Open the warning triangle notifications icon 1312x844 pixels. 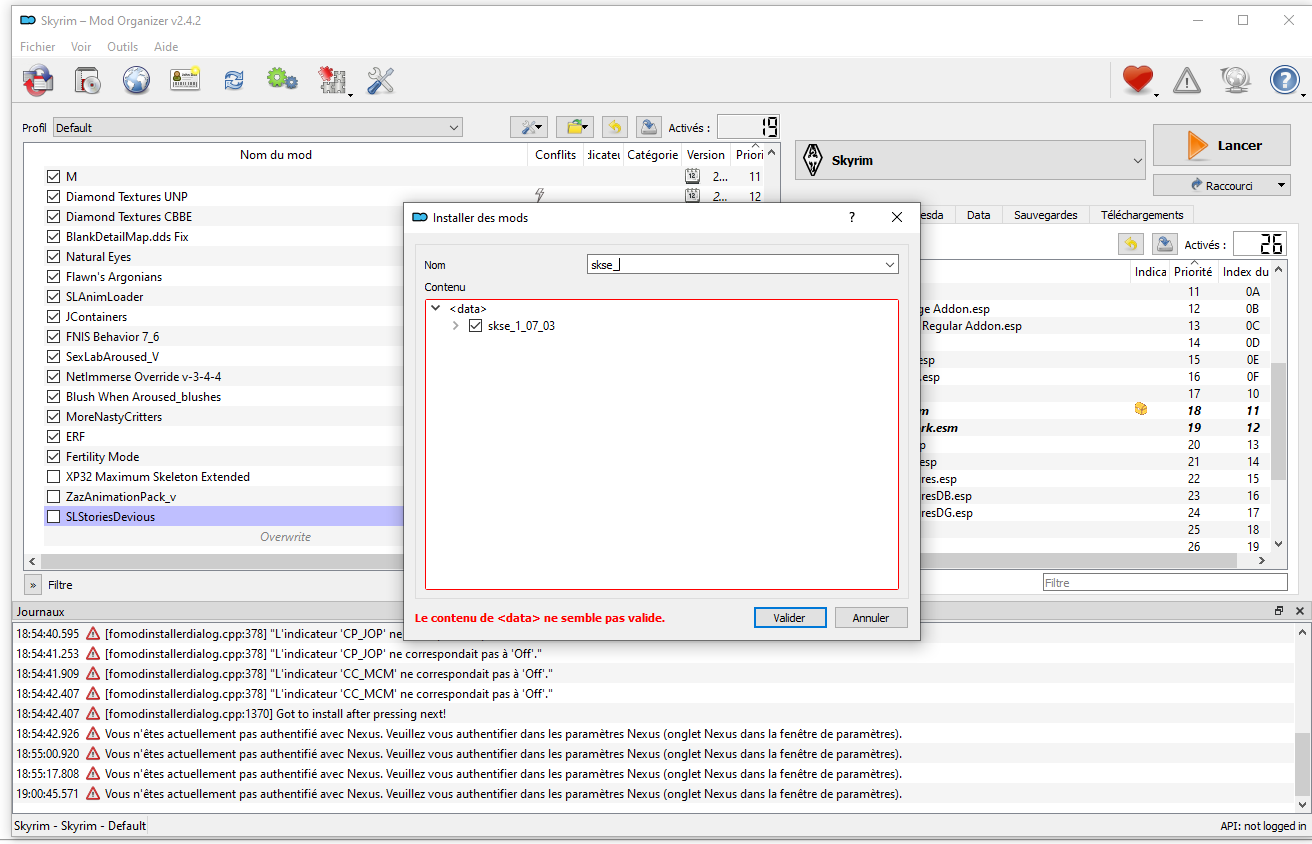click(x=1187, y=80)
